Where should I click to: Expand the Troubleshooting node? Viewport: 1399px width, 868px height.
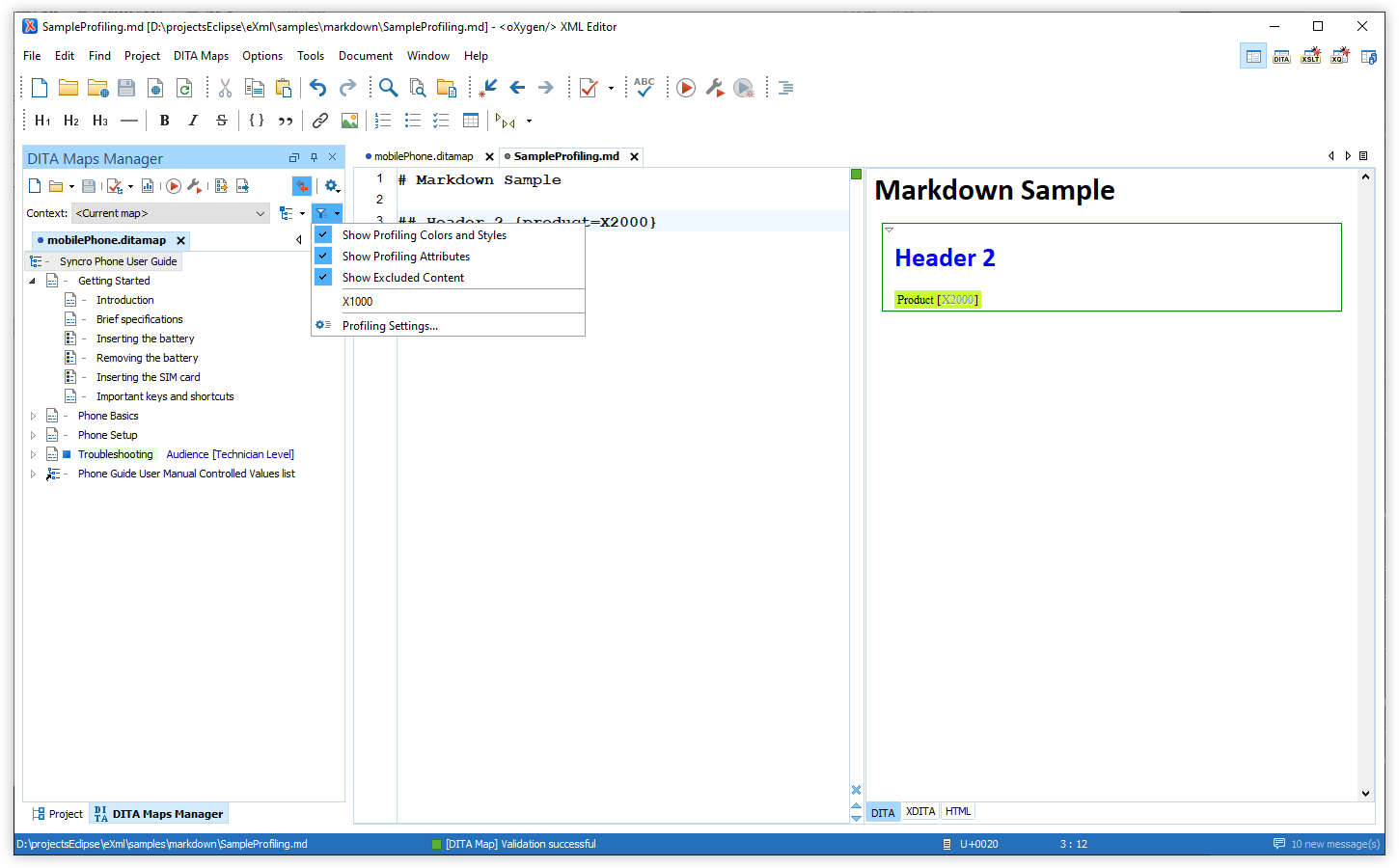[33, 454]
